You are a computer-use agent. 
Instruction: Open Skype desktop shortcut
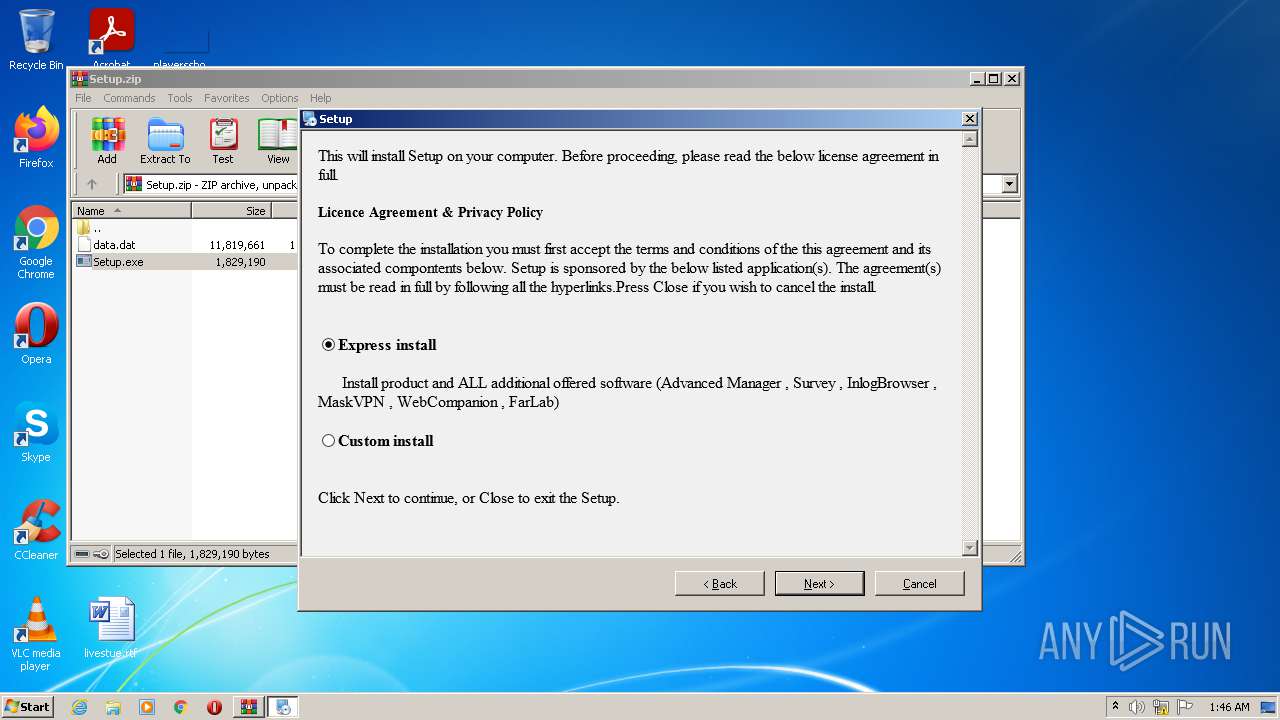point(36,432)
